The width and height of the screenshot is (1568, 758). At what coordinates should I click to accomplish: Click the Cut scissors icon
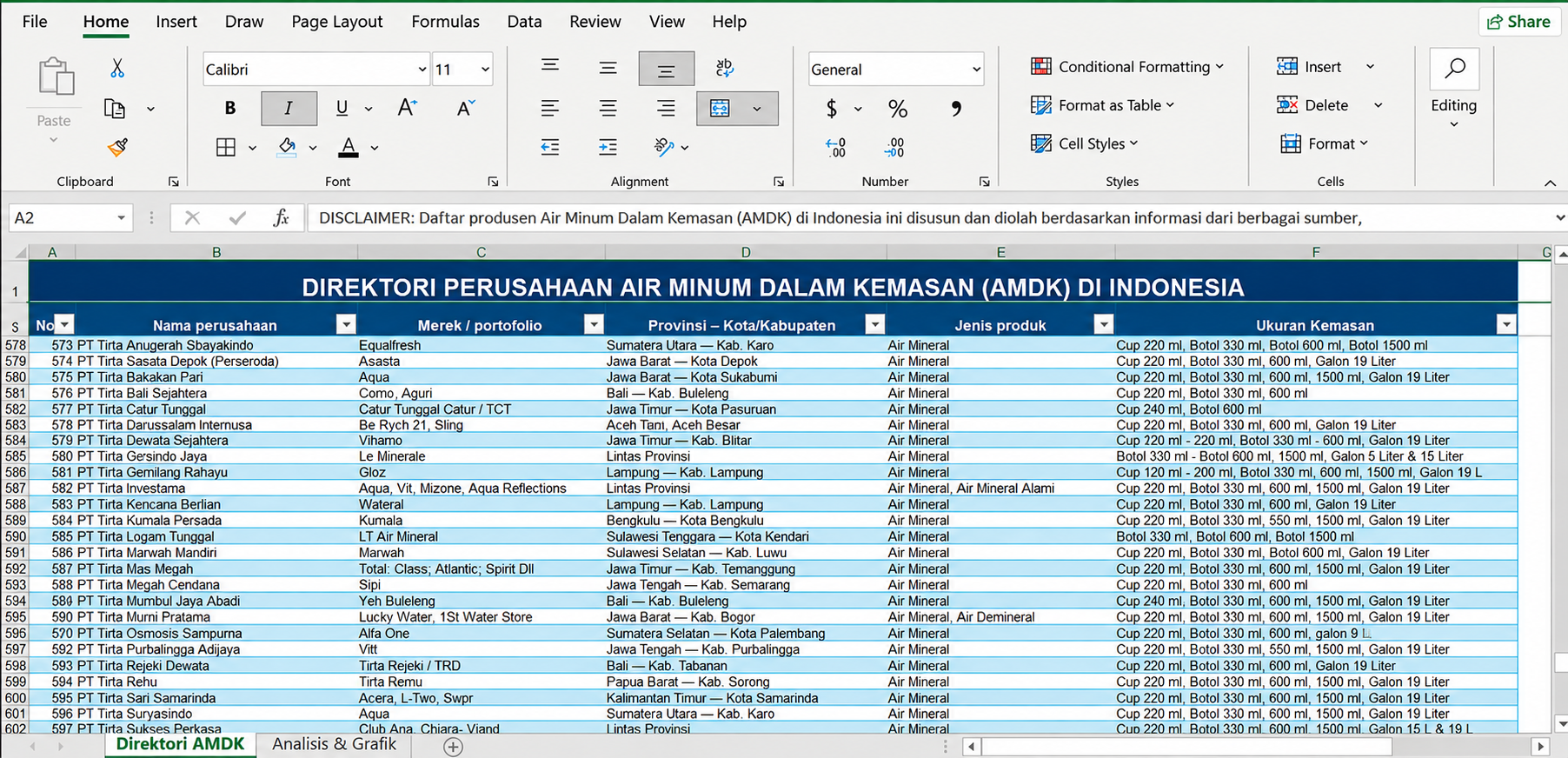coord(116,68)
